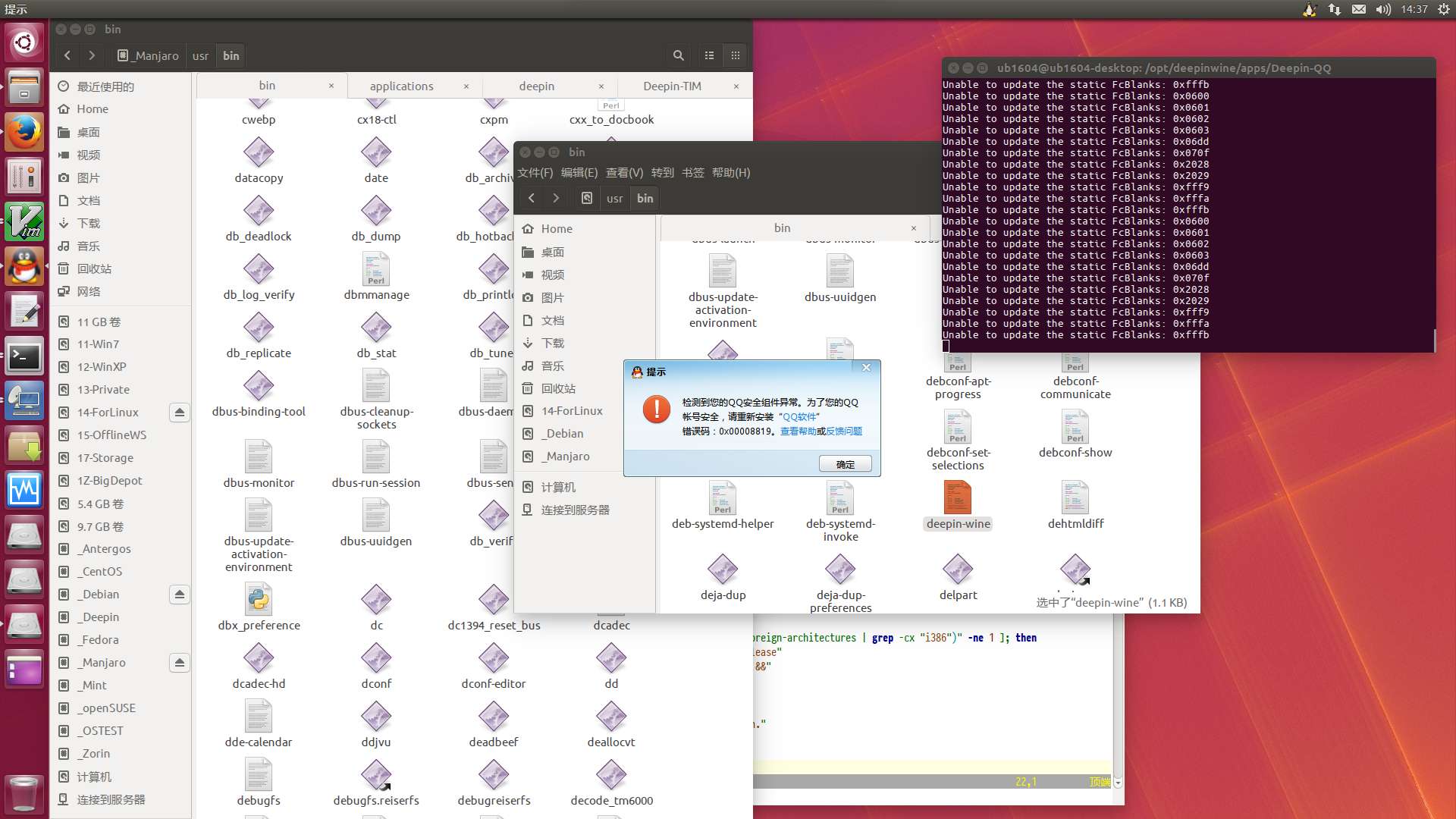This screenshot has height=819, width=1456.
Task: Go back in the front bin window
Action: point(532,198)
